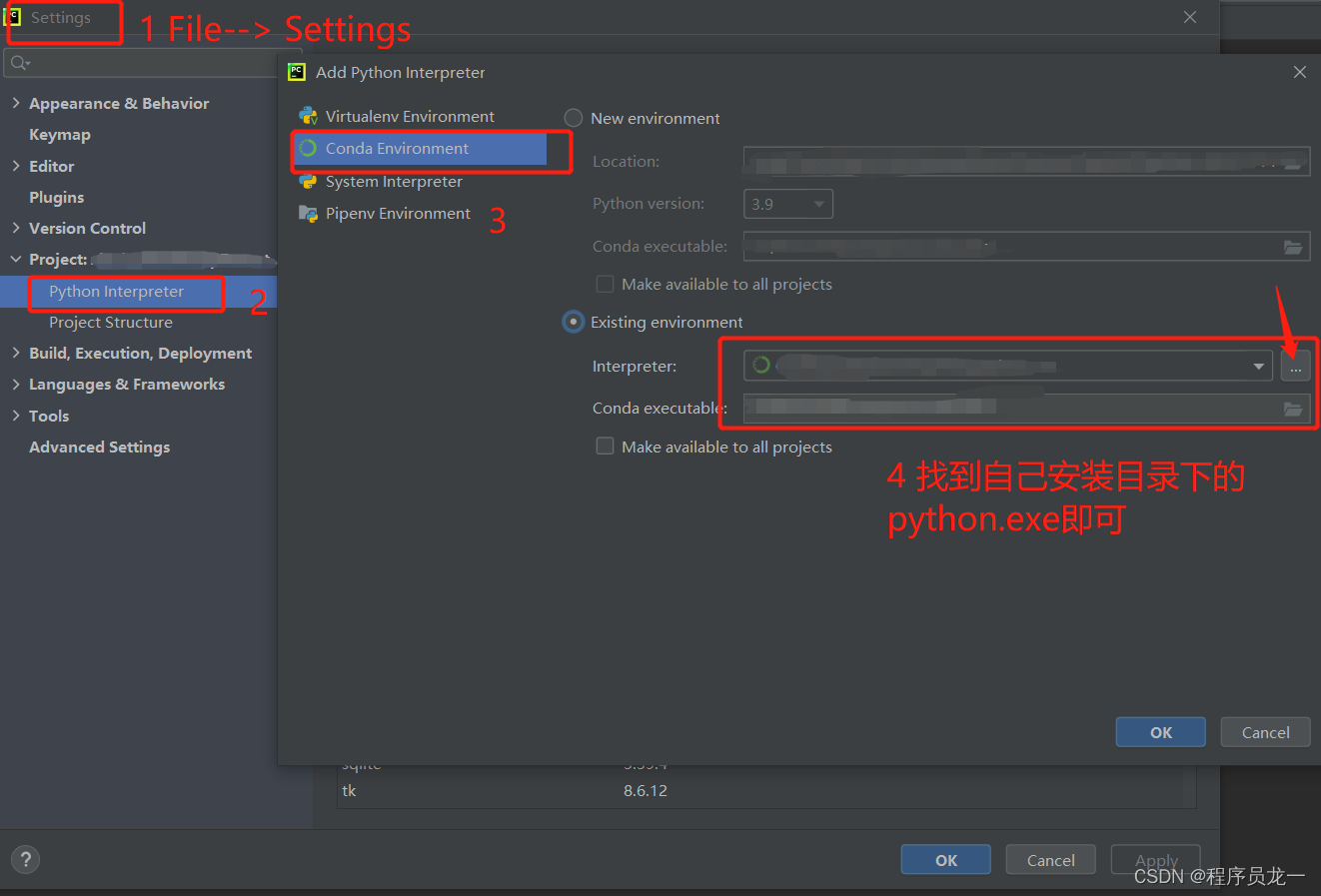Open the help question mark button
The width and height of the screenshot is (1321, 896).
[x=25, y=860]
